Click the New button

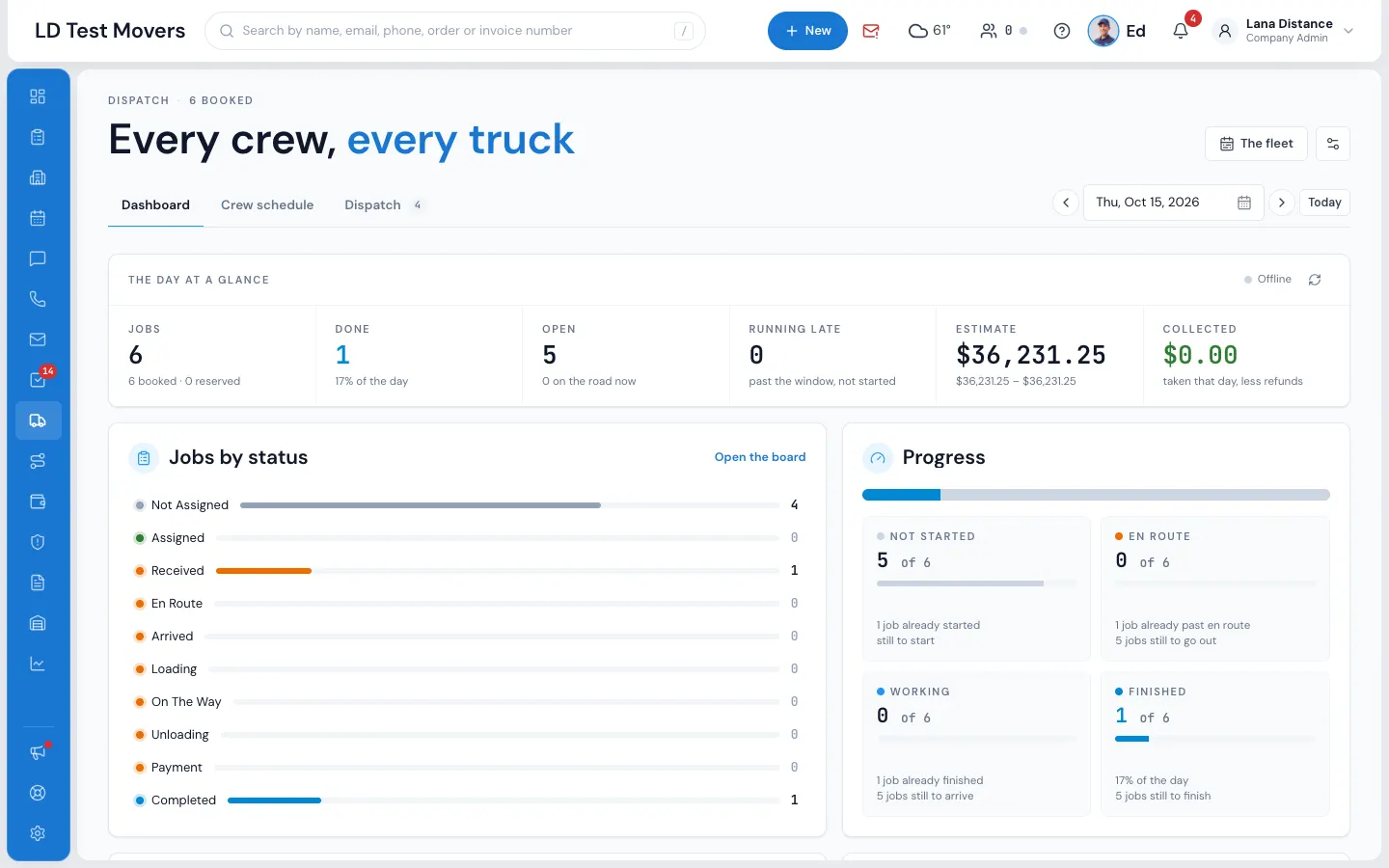coord(807,31)
